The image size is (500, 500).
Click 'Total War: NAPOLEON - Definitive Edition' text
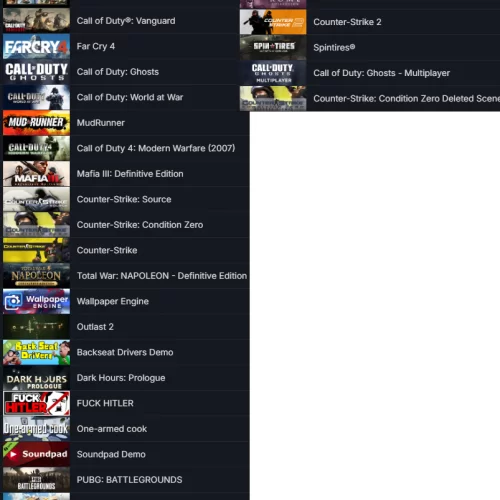(x=162, y=276)
